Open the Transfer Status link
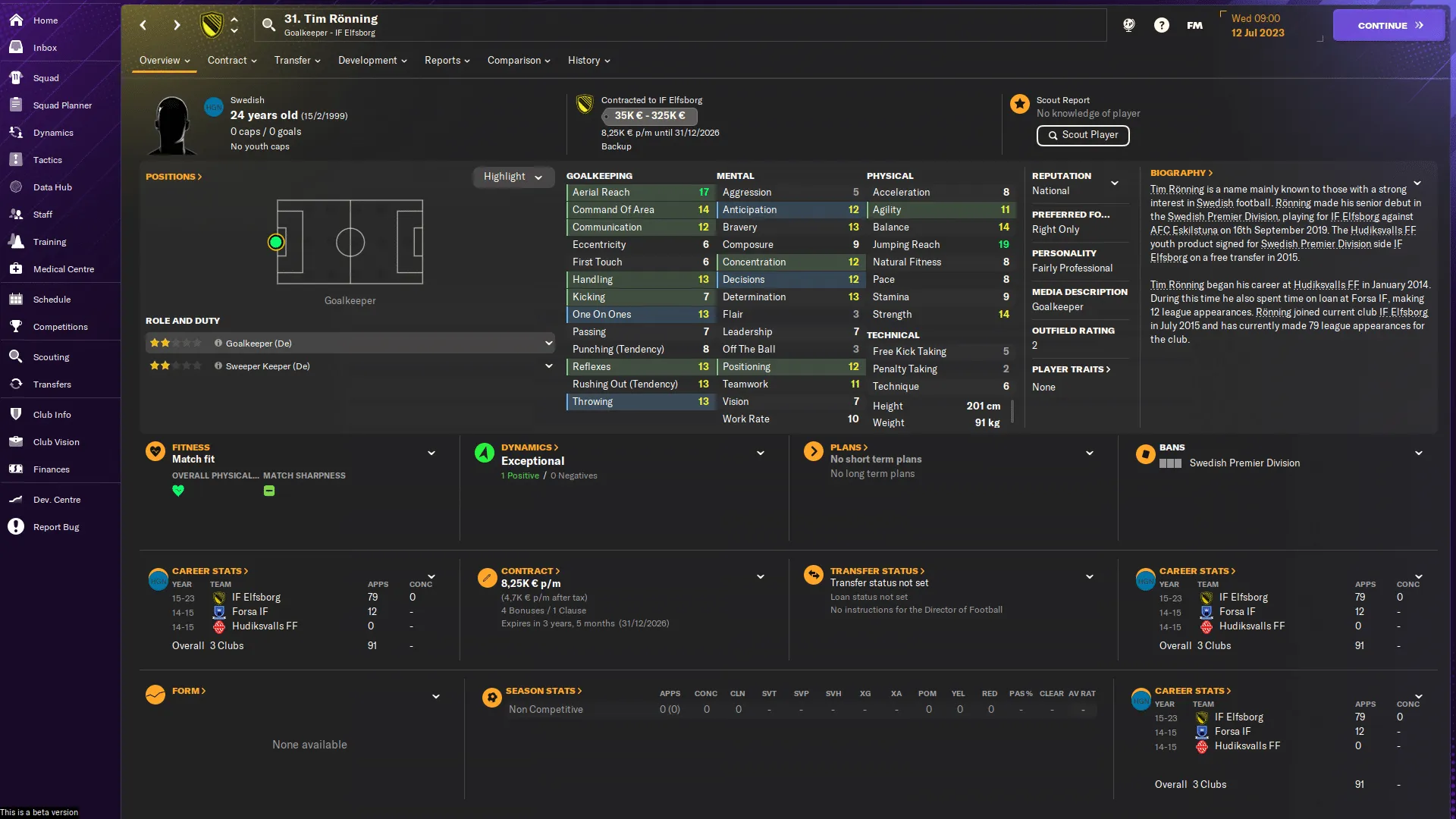The width and height of the screenshot is (1456, 819). click(877, 571)
